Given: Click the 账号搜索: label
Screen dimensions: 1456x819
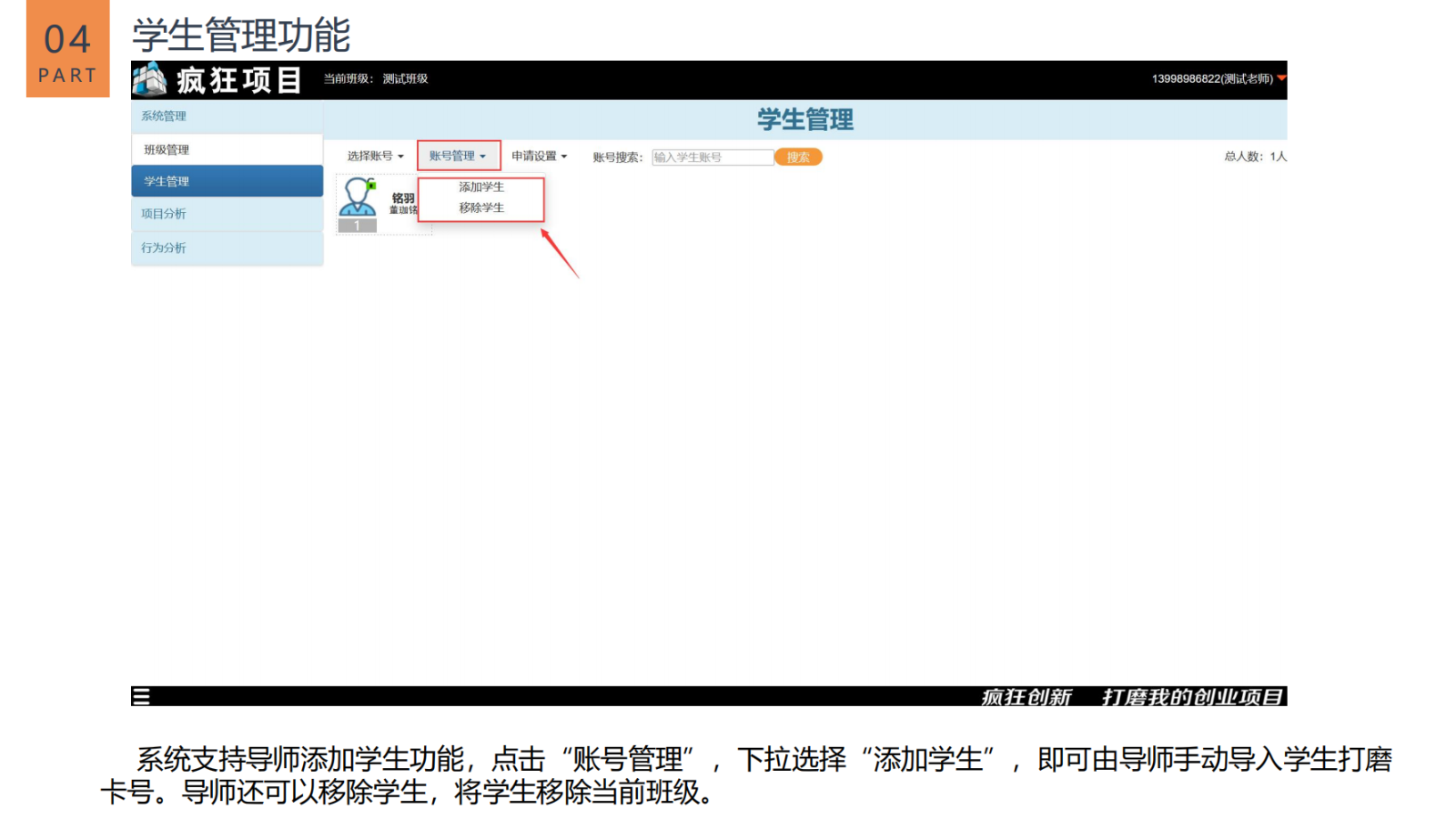Looking at the screenshot, I should tap(618, 157).
